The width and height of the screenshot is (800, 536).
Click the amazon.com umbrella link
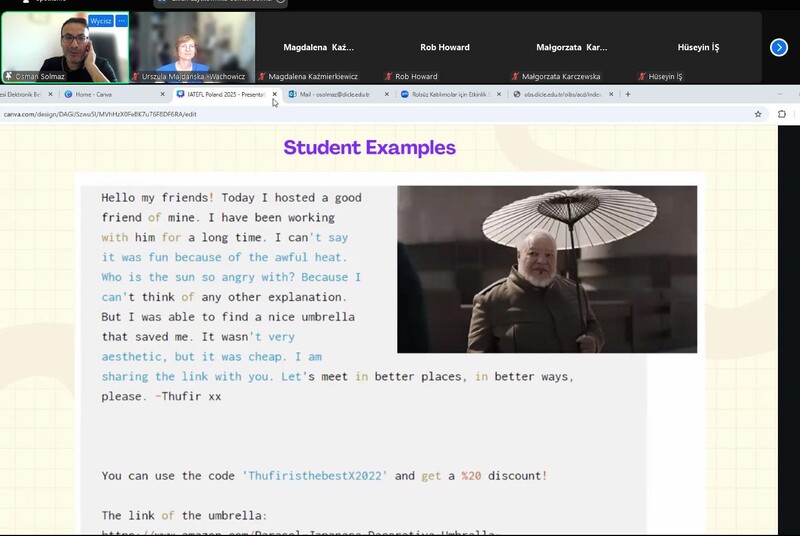(298, 533)
